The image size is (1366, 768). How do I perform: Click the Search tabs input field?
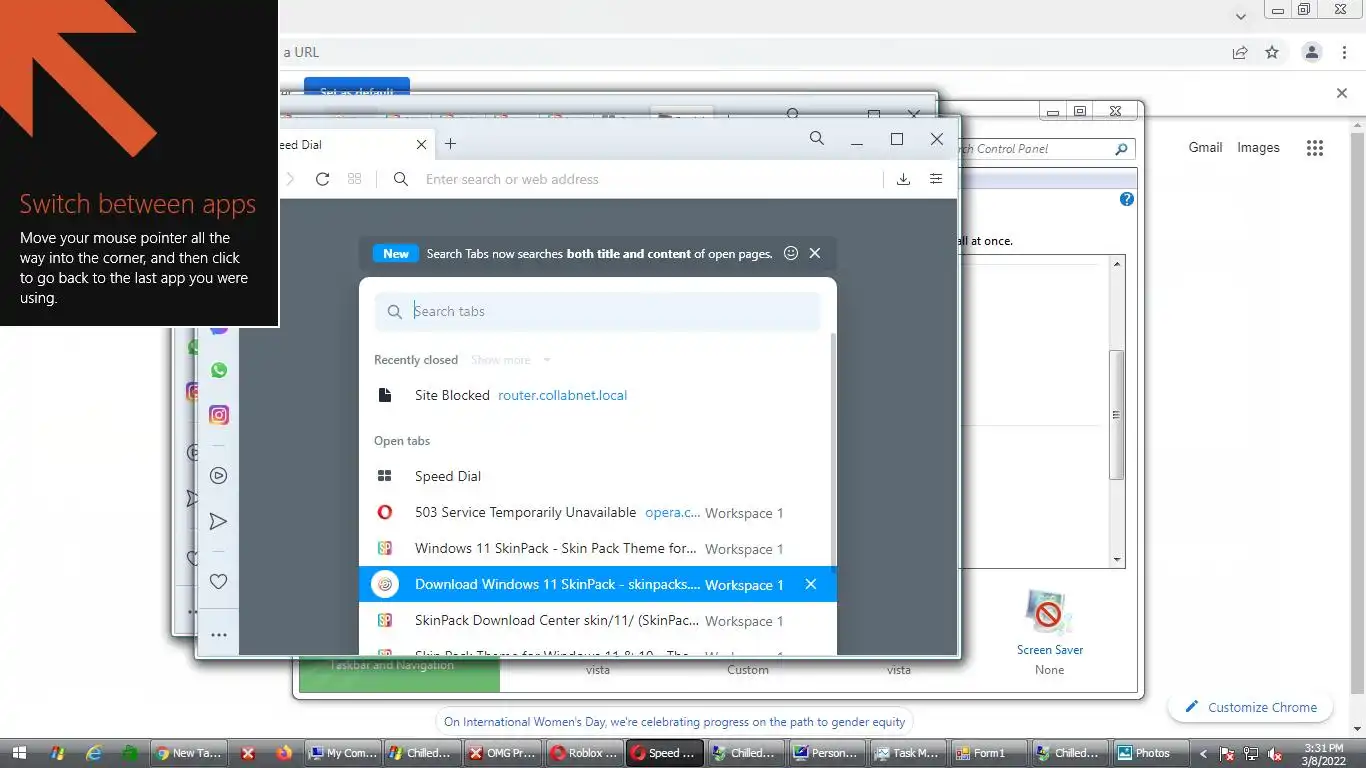[598, 311]
